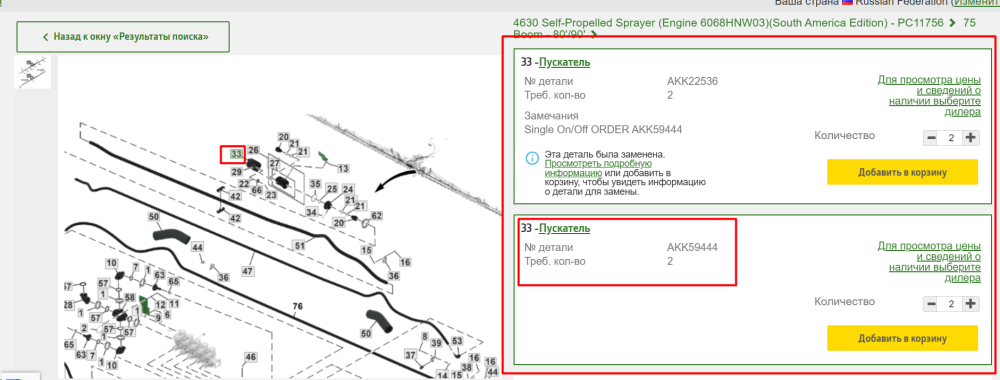Decrease quantity for part AKK22536
This screenshot has width=1000, height=380.
[x=931, y=137]
